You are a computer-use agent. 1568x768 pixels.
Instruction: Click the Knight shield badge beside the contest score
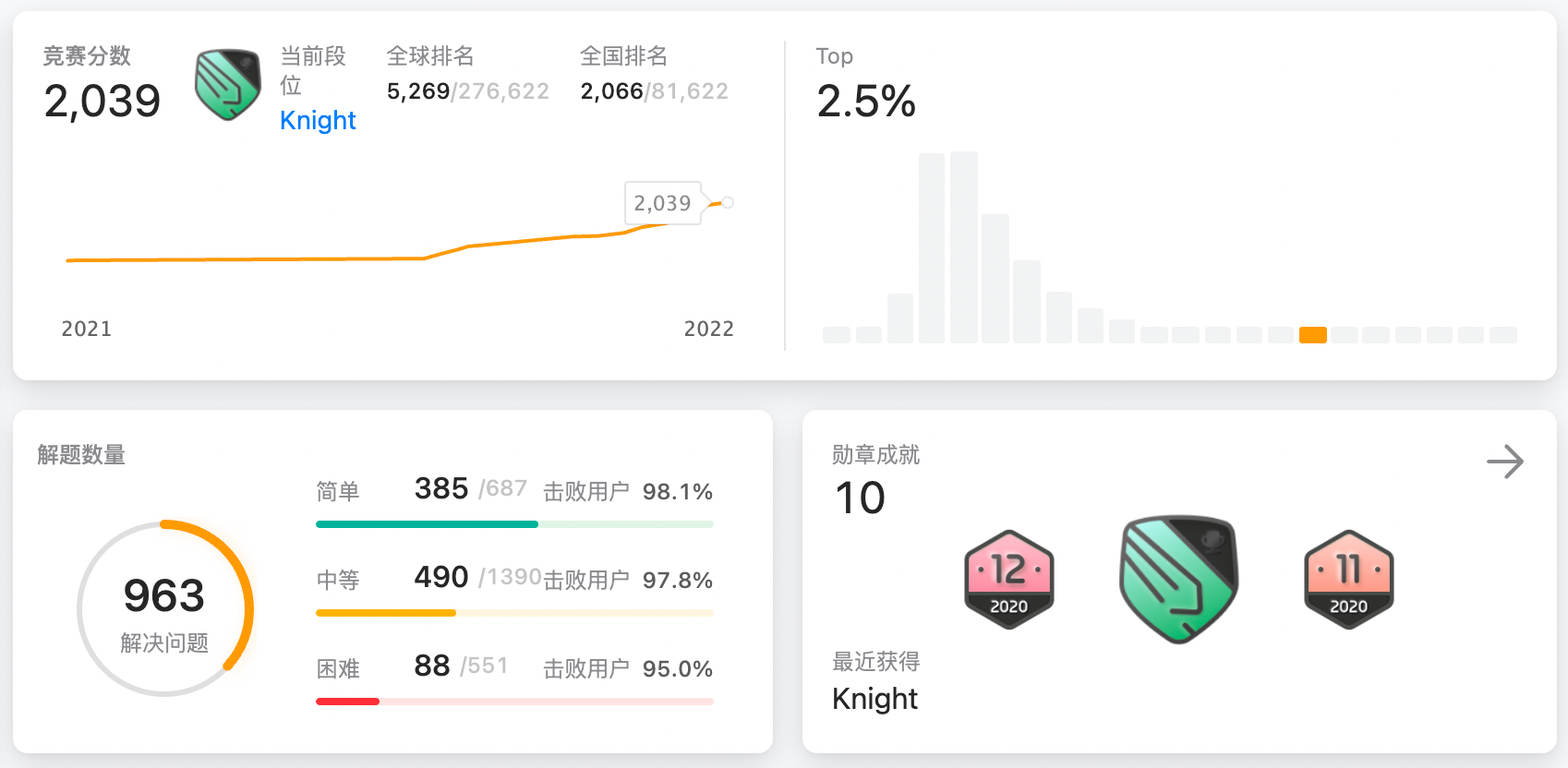point(227,85)
